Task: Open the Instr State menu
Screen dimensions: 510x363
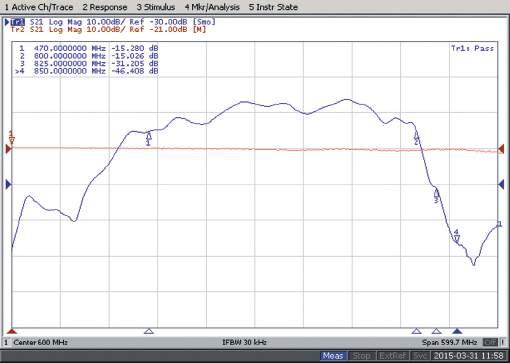Action: pos(273,7)
